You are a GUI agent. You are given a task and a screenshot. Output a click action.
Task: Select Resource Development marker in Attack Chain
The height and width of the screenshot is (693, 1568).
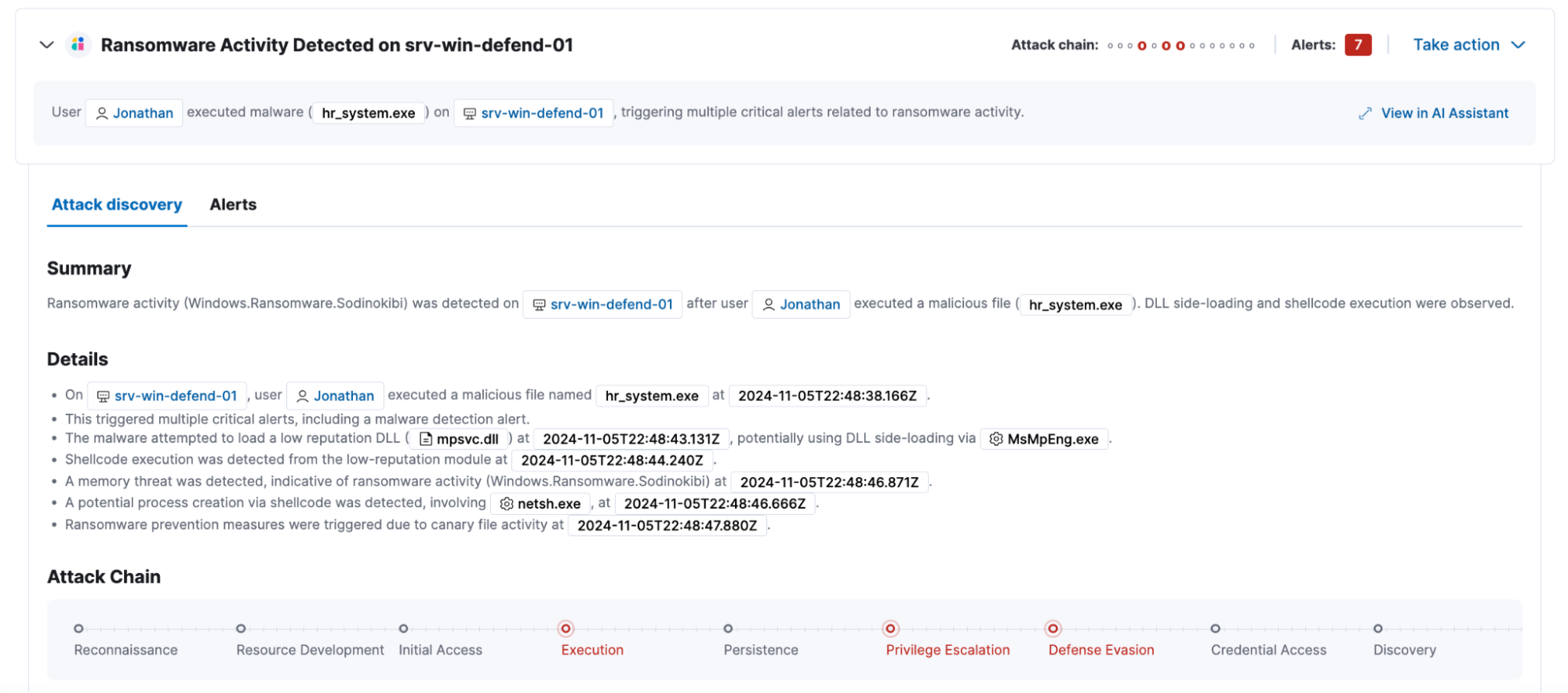[241, 629]
